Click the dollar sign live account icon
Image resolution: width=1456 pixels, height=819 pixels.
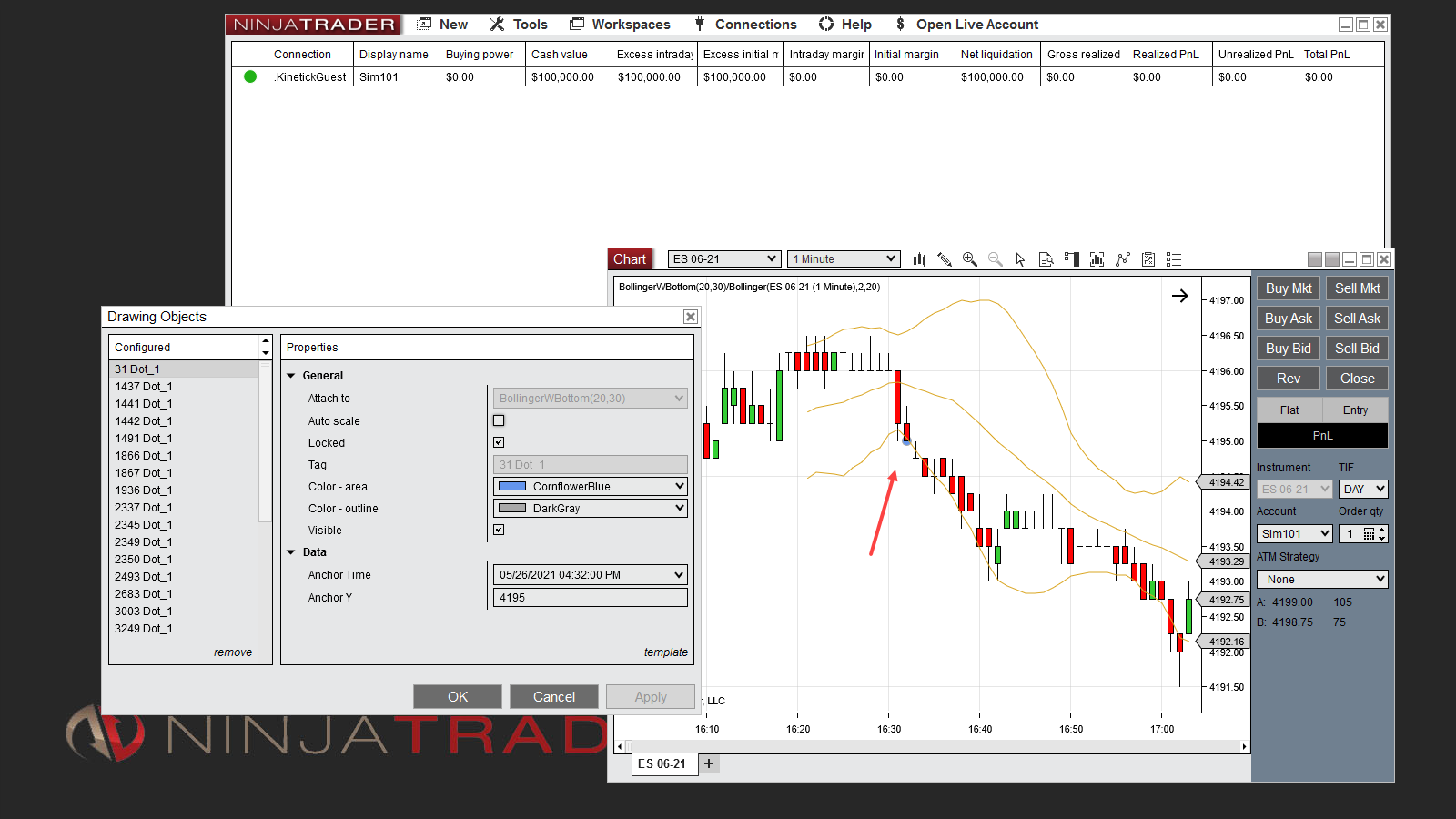pos(900,24)
